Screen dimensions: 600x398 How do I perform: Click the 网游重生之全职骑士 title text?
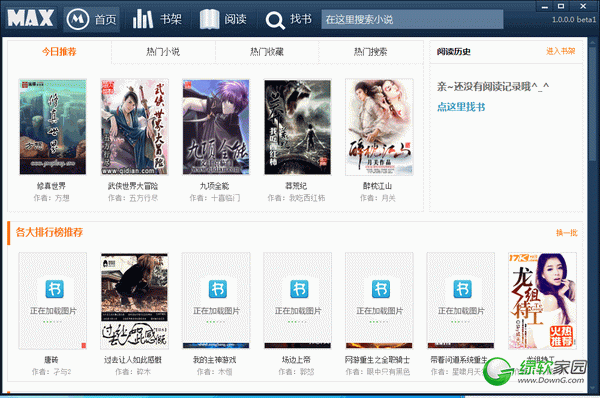pyautogui.click(x=377, y=360)
